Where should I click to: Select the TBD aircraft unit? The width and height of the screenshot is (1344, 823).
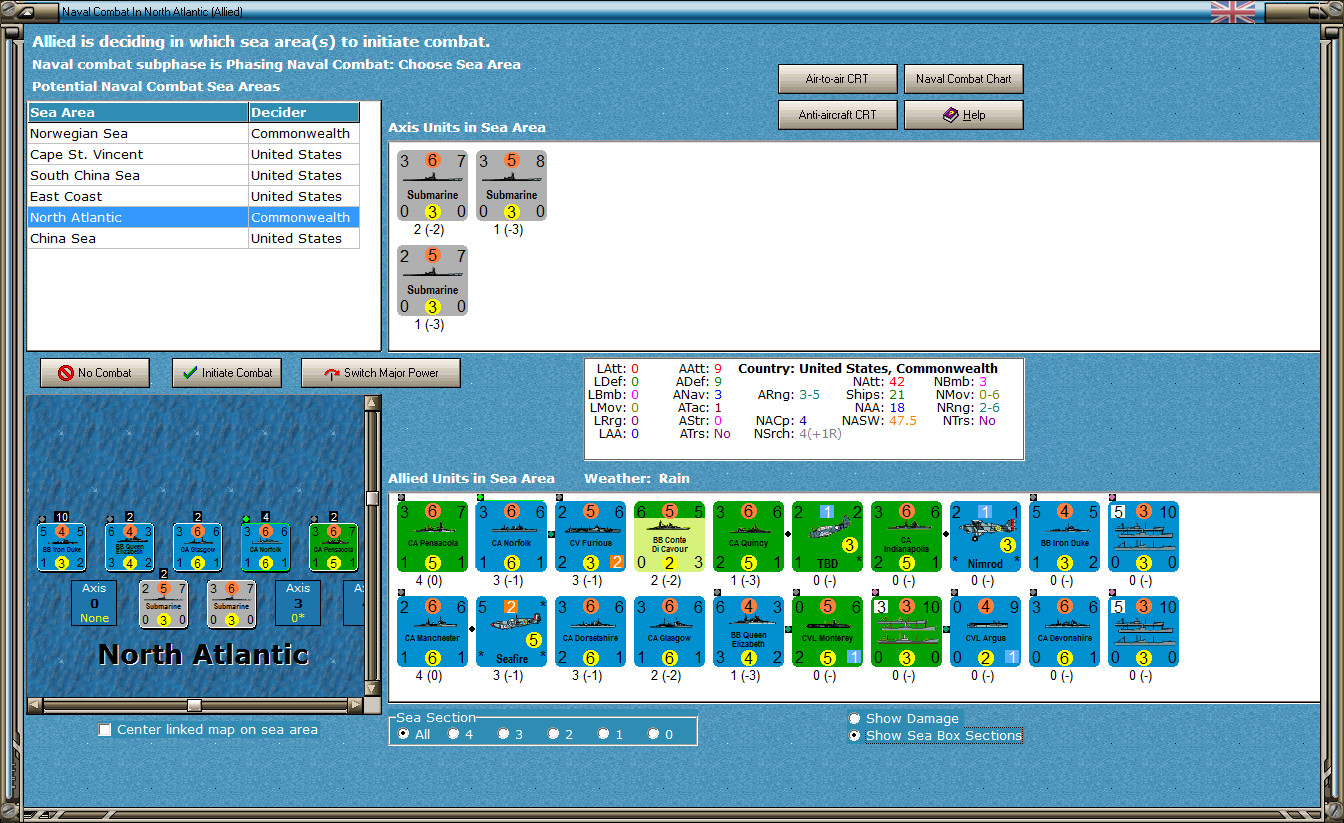(827, 536)
